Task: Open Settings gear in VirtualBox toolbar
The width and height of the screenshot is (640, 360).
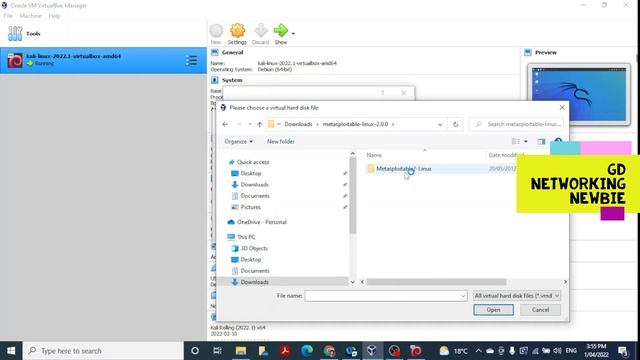Action: [237, 31]
